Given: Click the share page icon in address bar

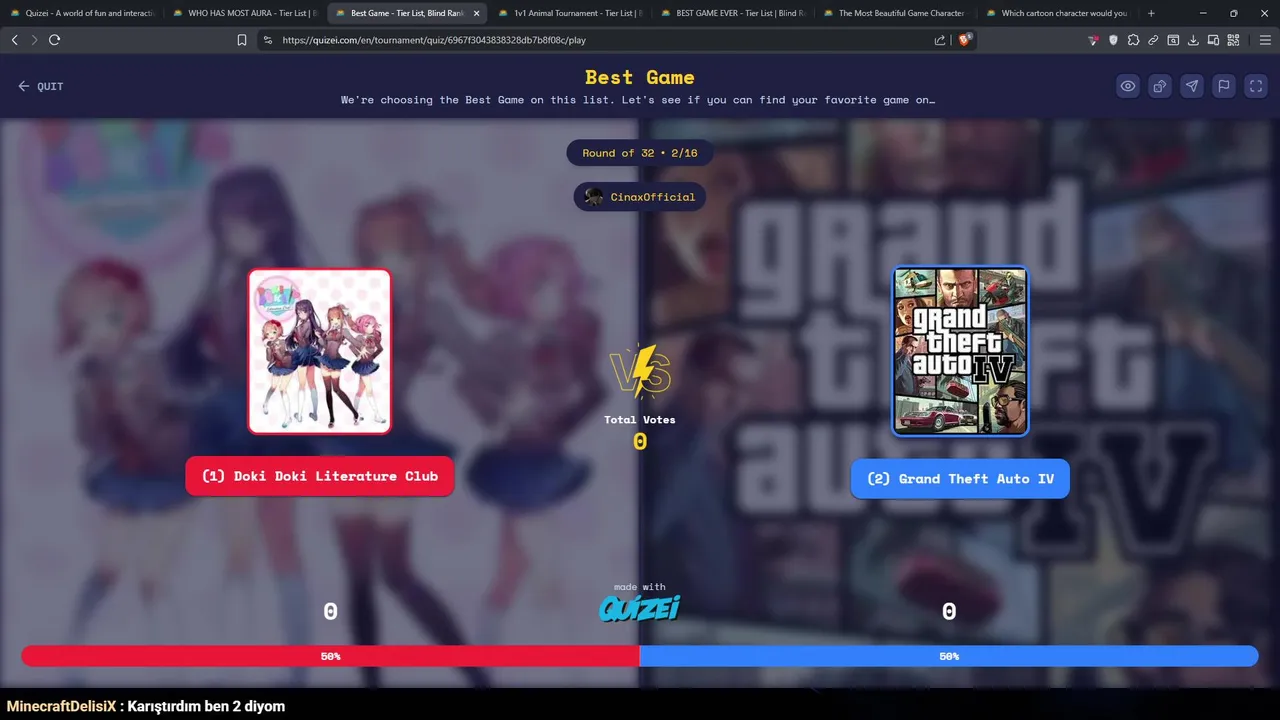Looking at the screenshot, I should click(x=940, y=40).
